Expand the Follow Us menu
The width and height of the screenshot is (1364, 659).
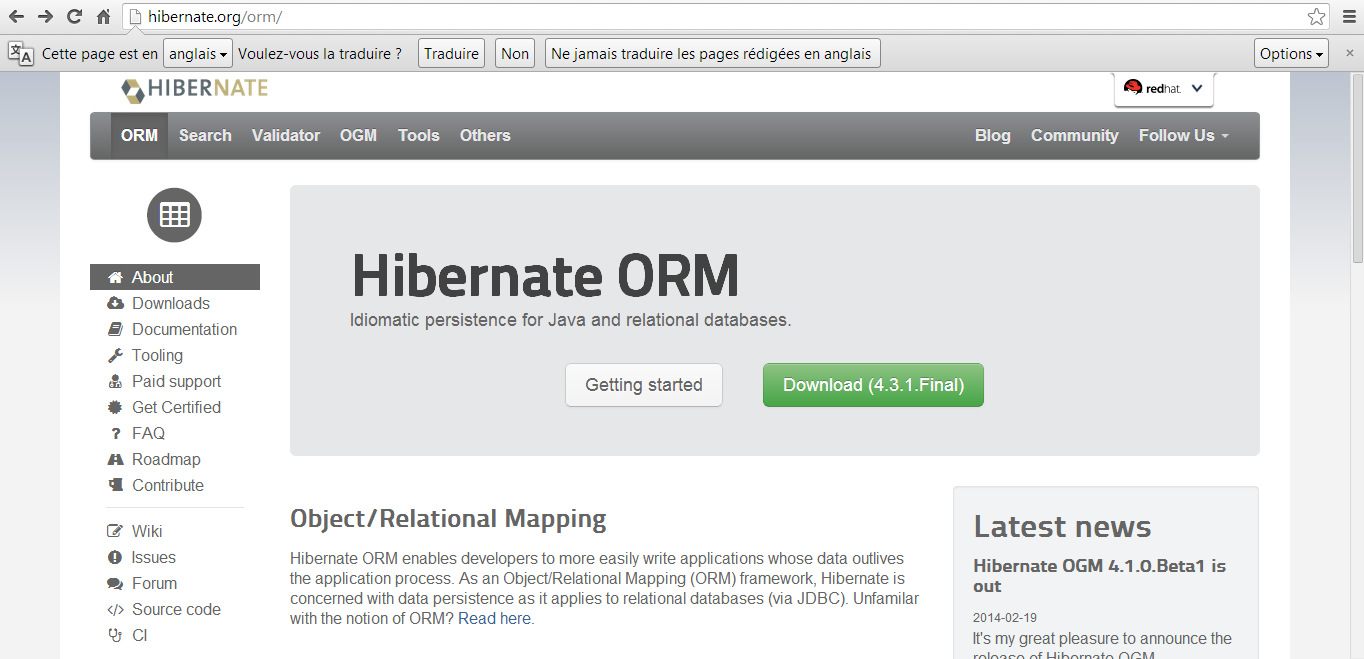(x=1183, y=136)
